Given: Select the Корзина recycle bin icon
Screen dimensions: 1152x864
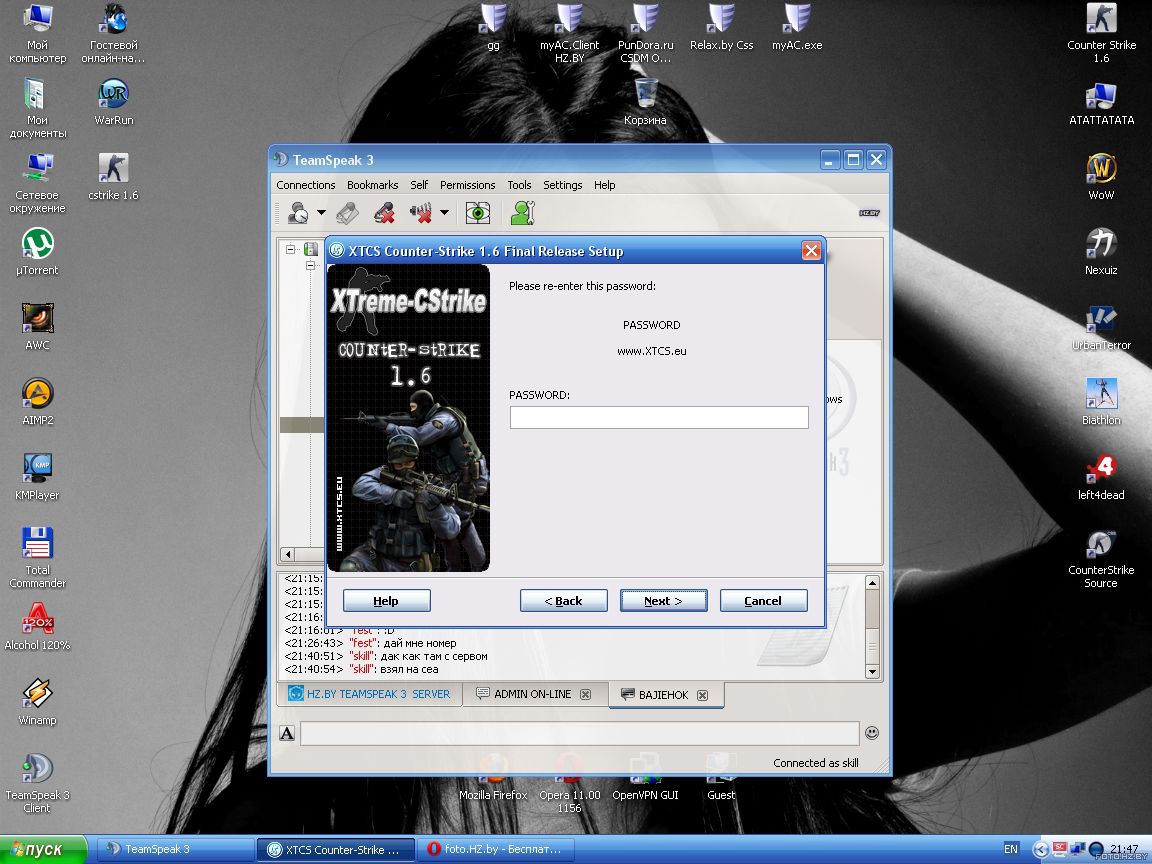Looking at the screenshot, I should tap(646, 102).
